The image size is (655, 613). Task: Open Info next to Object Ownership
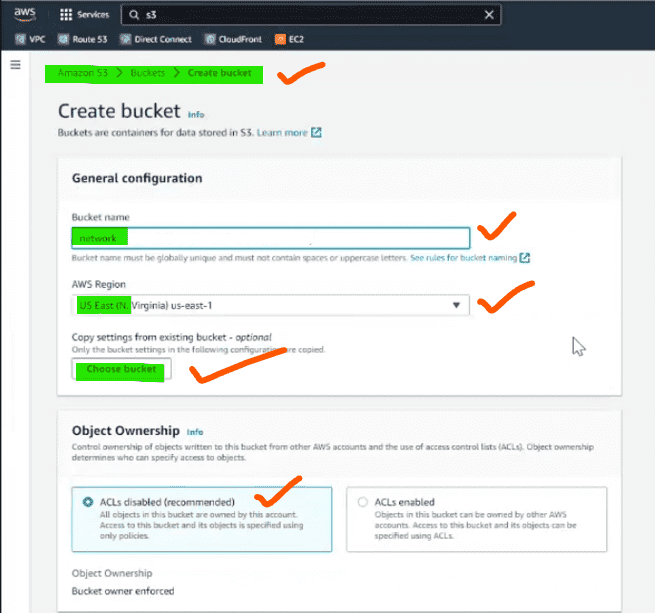pyautogui.click(x=195, y=432)
